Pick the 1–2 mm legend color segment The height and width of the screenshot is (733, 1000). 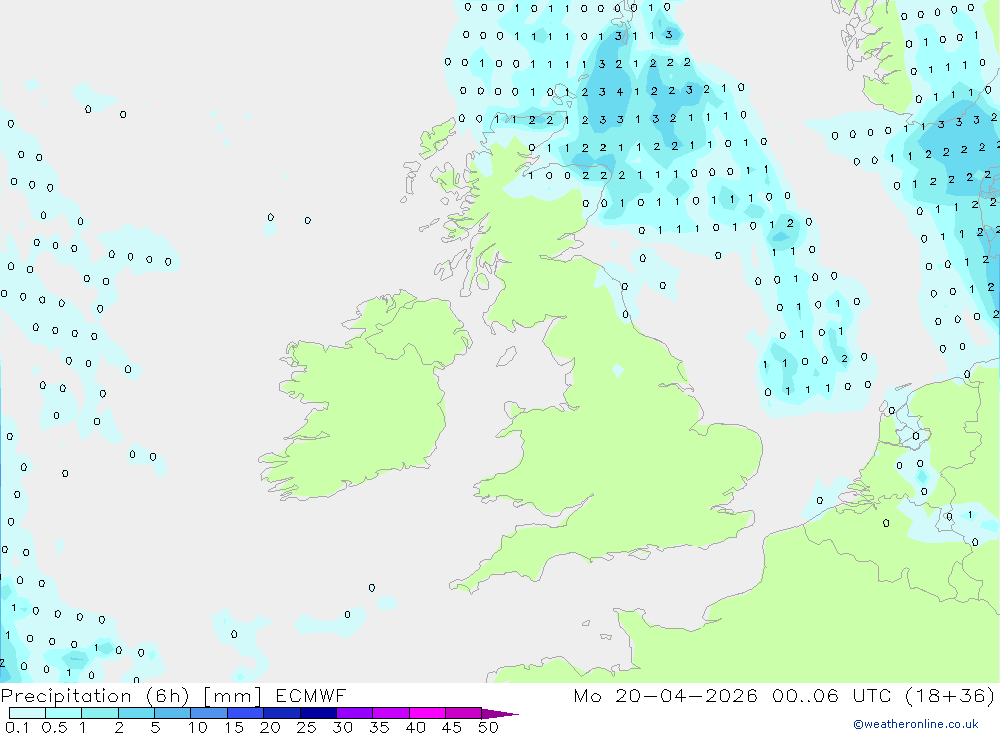click(99, 713)
